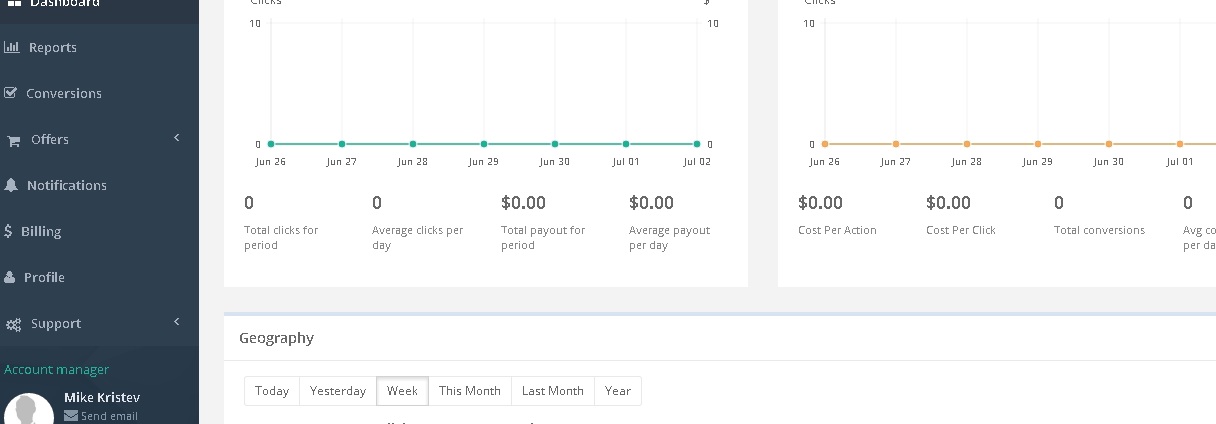Click the account manager avatar picture
This screenshot has width=1216, height=424.
point(29,410)
